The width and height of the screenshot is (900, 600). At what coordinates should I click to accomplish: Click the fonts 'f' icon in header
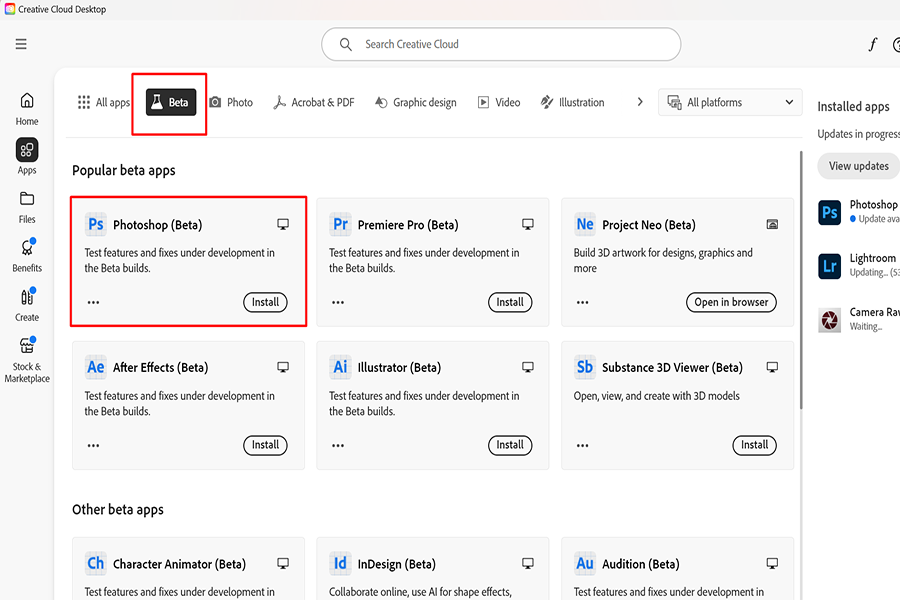pyautogui.click(x=872, y=44)
